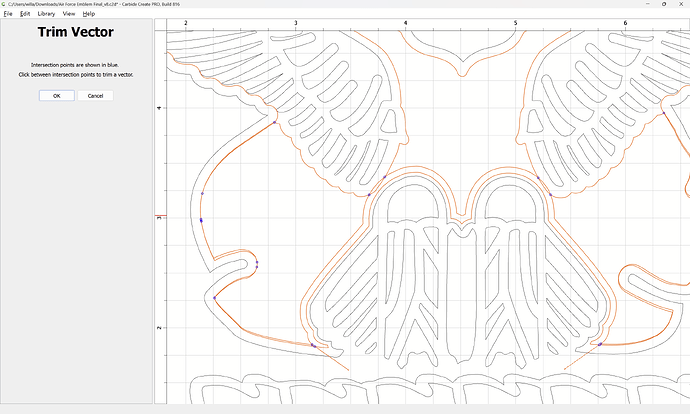
Task: Click 'Intersection points are shown in blue' text
Action: (75, 65)
